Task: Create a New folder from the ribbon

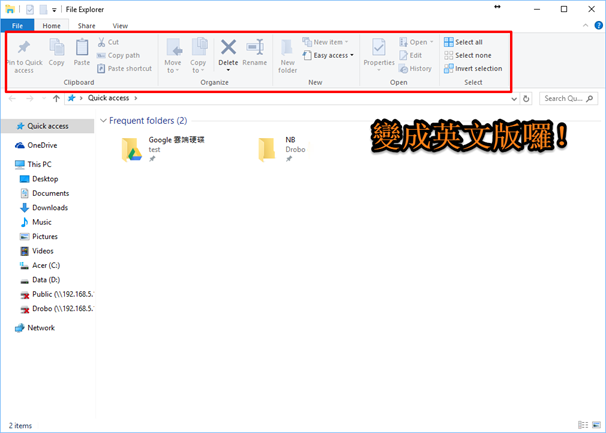Action: [288, 54]
